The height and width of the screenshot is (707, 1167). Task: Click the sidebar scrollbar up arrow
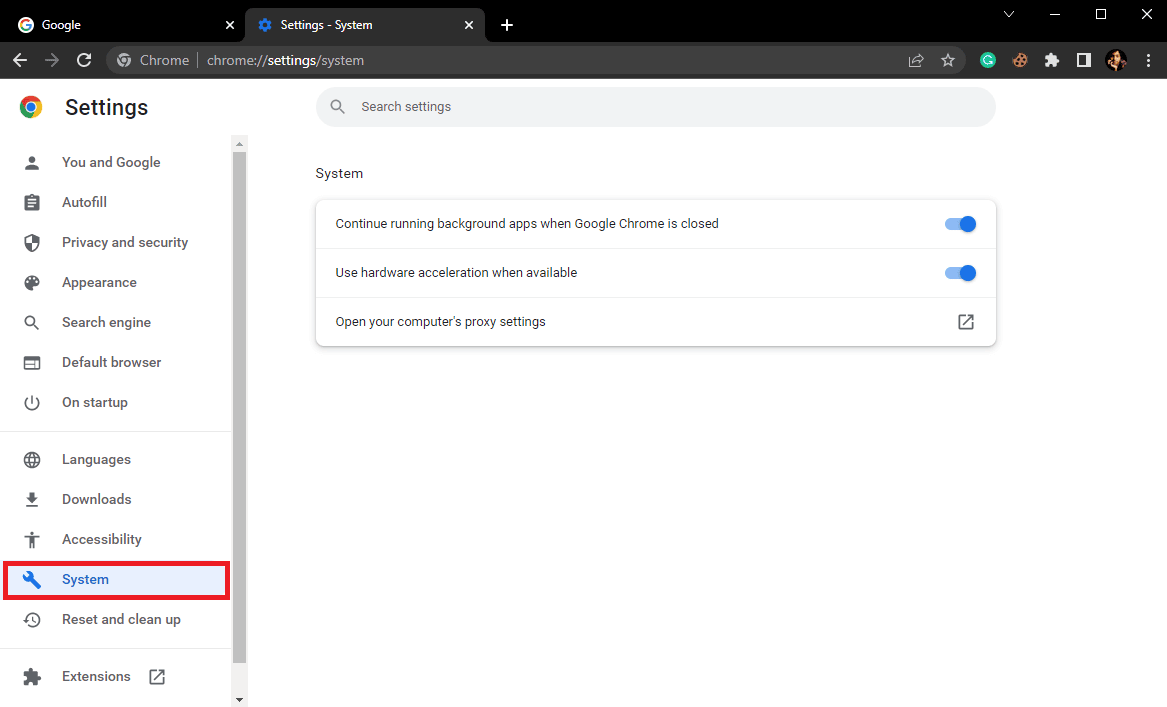point(240,144)
